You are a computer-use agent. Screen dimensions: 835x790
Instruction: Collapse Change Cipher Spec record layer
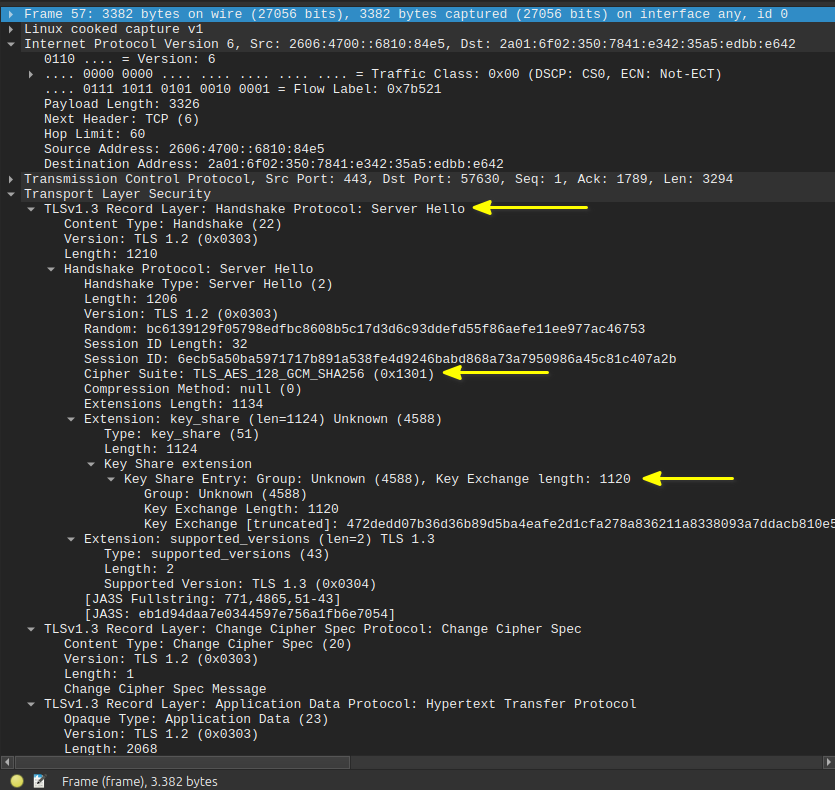coord(31,629)
